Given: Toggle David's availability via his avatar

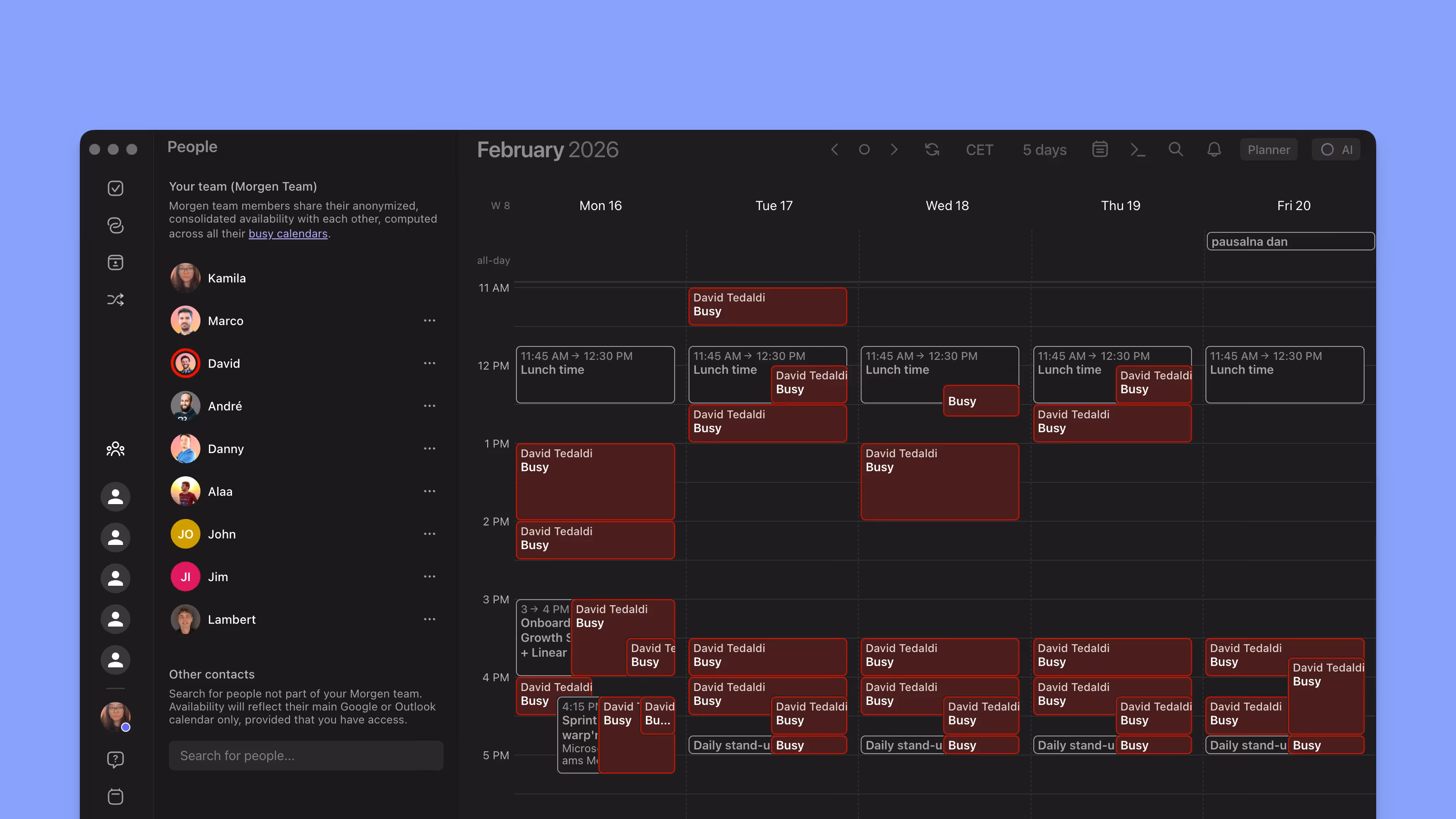Looking at the screenshot, I should 186,363.
